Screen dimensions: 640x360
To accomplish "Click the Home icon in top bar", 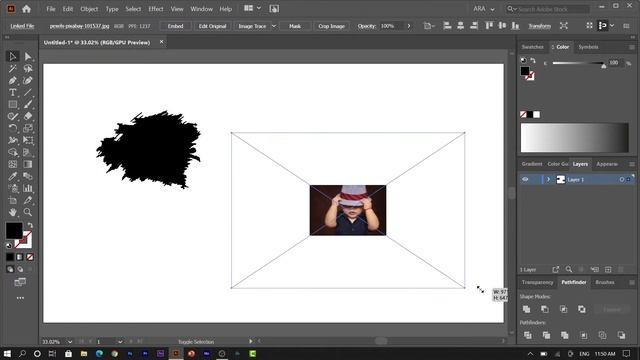I will click(27, 9).
